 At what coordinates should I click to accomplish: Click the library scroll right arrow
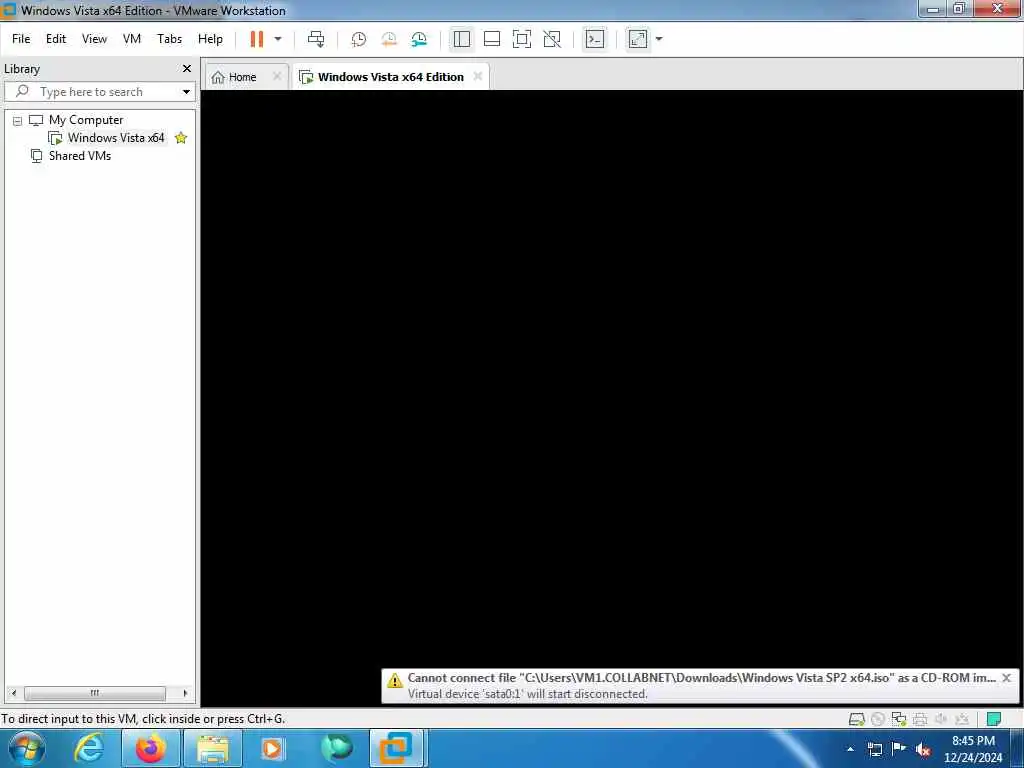[x=185, y=693]
